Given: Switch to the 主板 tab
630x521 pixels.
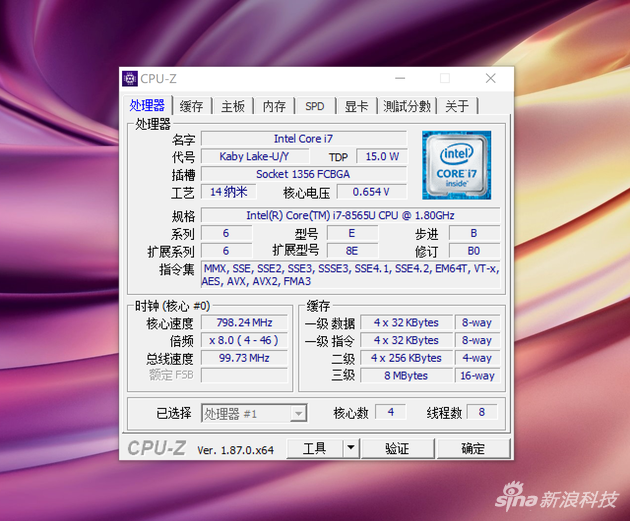Looking at the screenshot, I should 233,106.
